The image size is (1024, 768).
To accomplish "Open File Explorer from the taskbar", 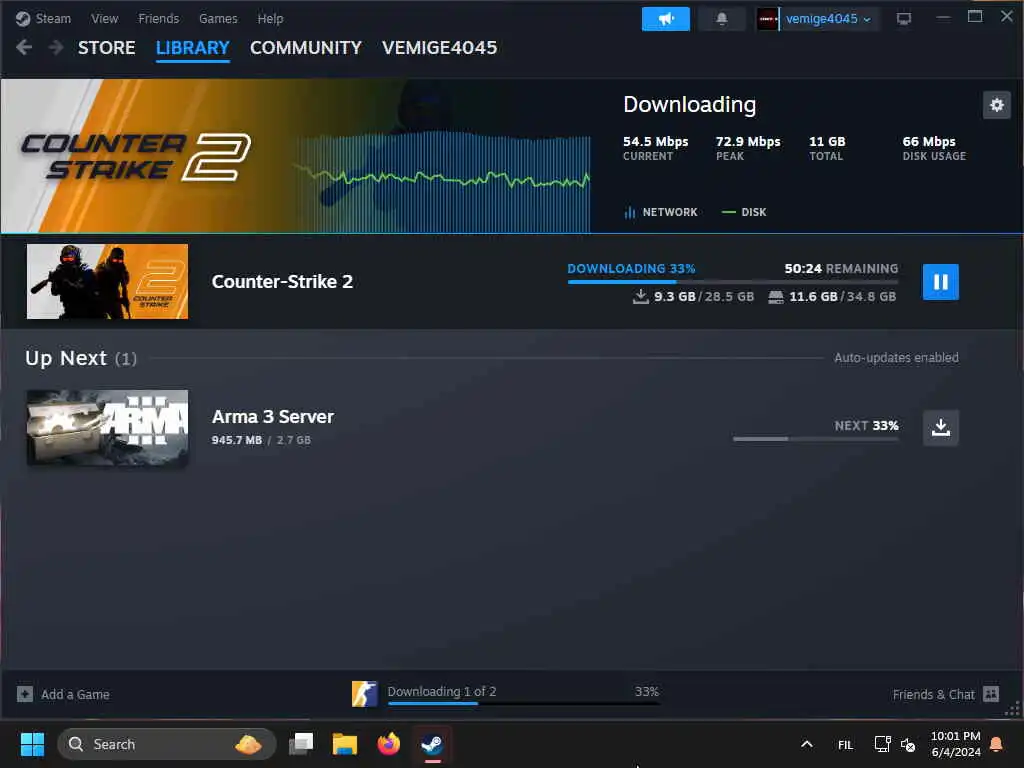I will [x=345, y=744].
